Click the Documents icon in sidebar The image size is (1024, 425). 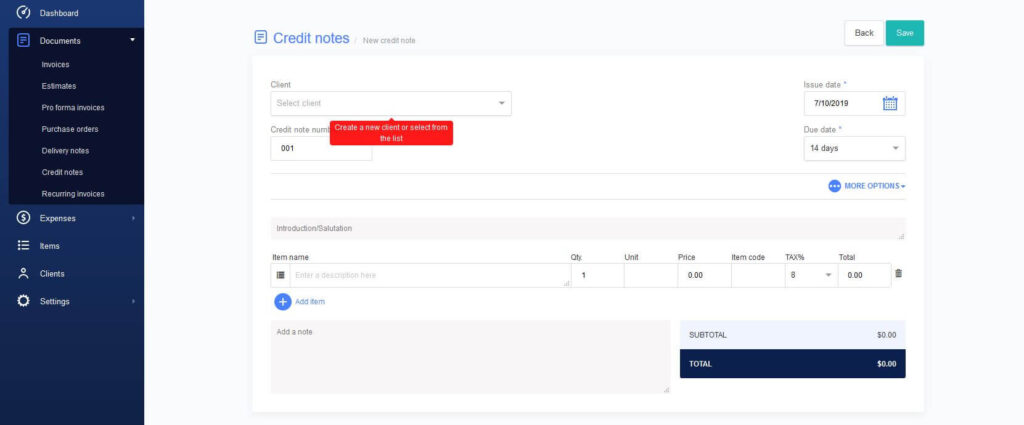point(24,40)
